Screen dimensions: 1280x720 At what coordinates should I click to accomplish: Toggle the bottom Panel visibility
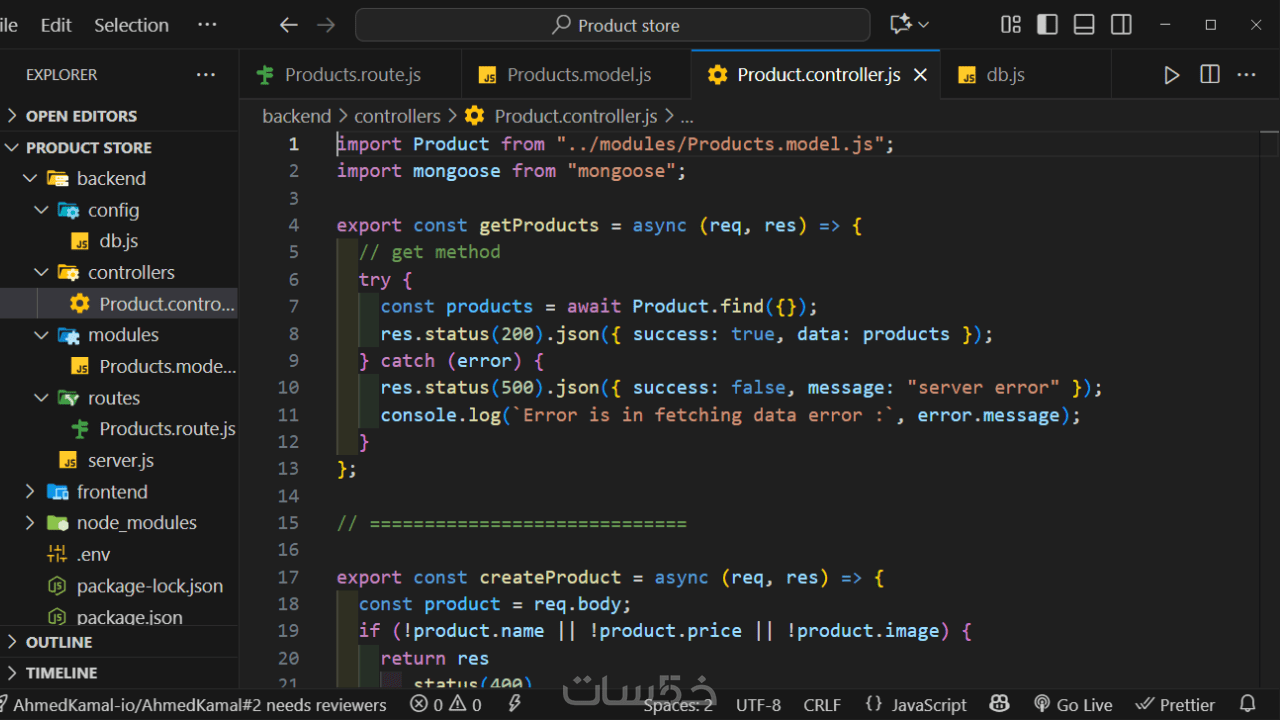click(1084, 25)
